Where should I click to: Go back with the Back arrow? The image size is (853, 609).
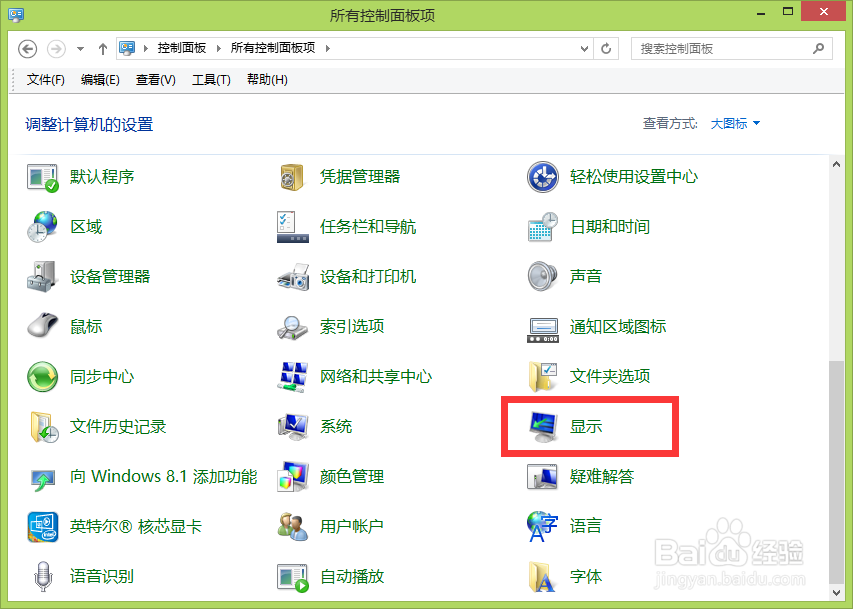[28, 49]
